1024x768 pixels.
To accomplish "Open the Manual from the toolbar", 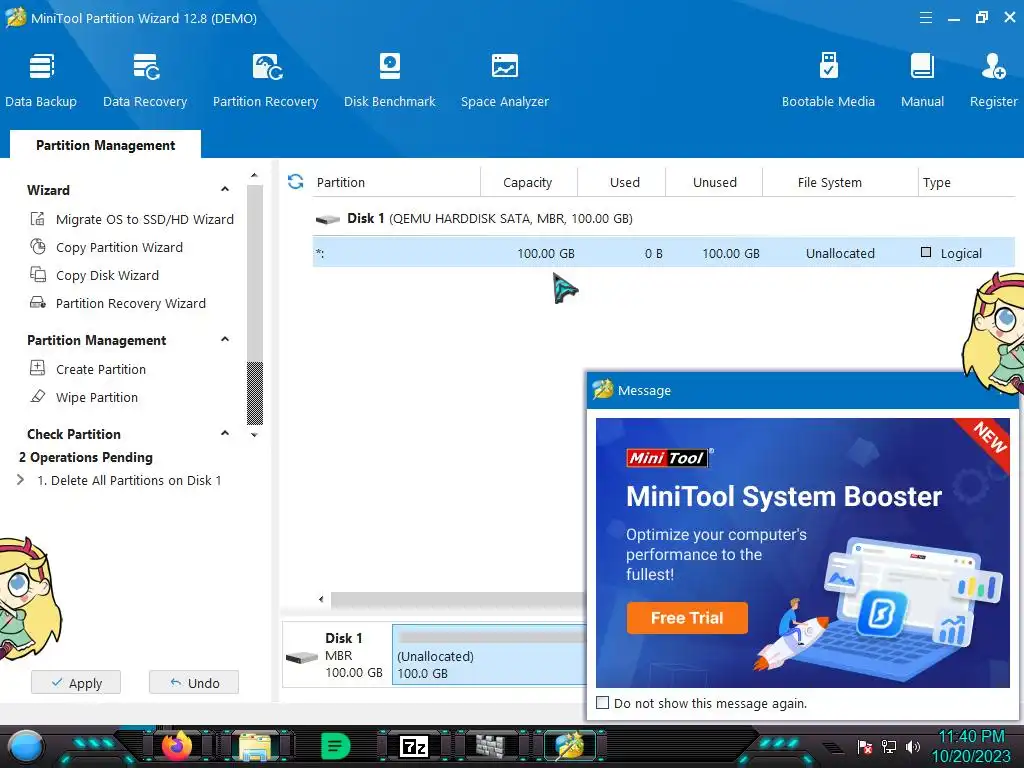I will pyautogui.click(x=922, y=80).
